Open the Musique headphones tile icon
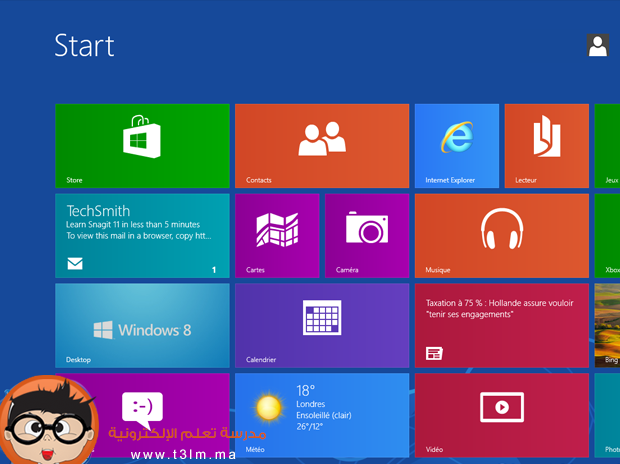620x464 pixels. (x=502, y=228)
